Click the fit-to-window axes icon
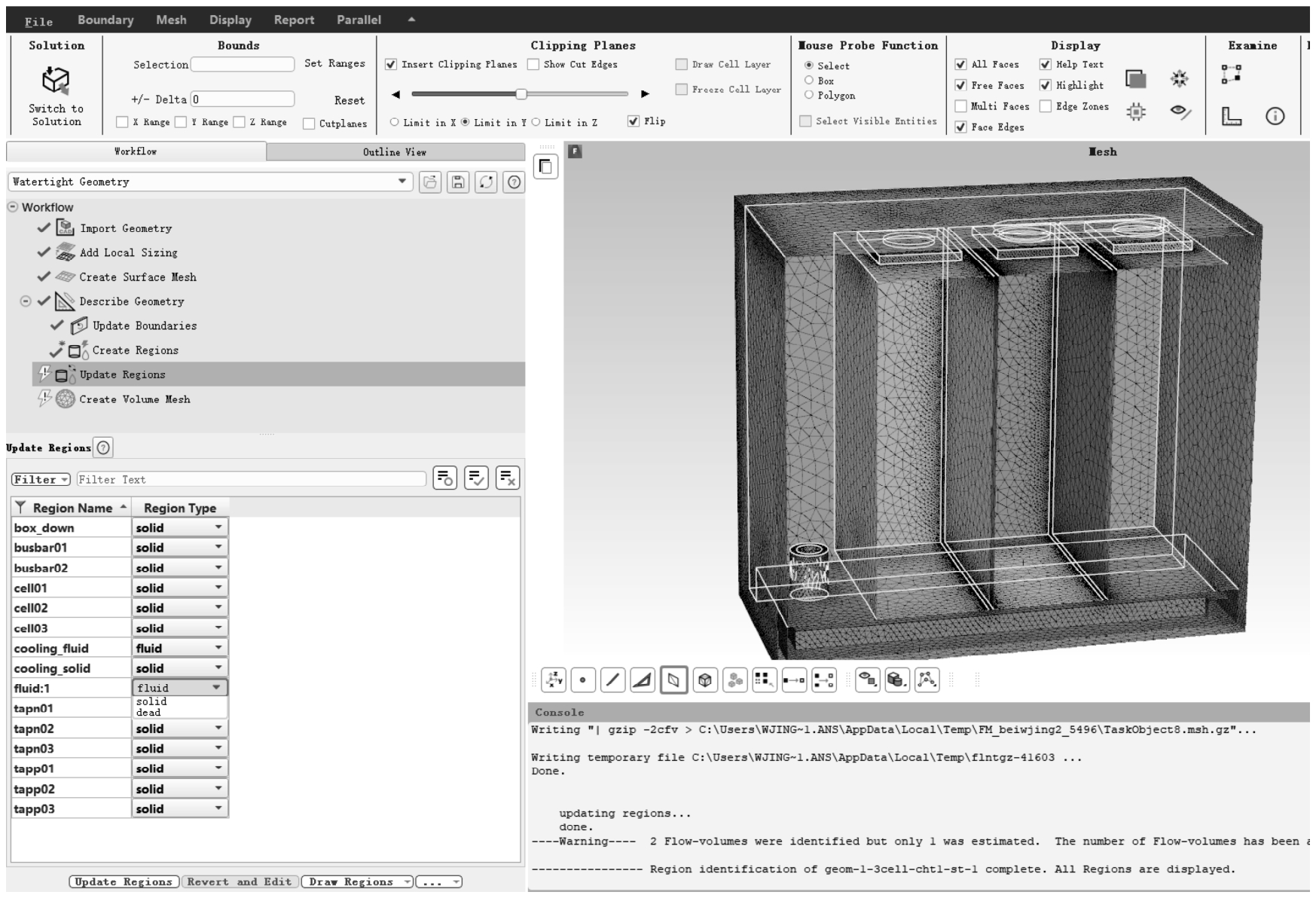1316x898 pixels. pos(554,680)
